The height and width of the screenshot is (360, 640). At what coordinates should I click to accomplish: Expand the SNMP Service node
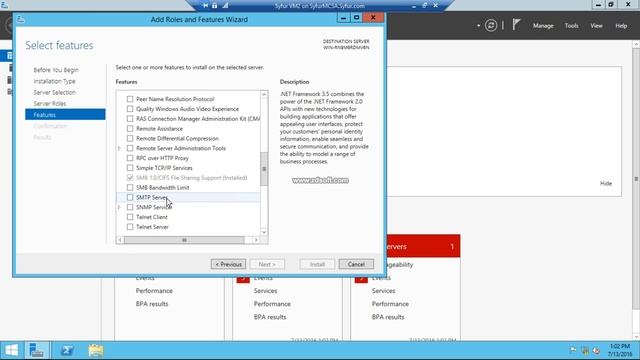click(x=119, y=207)
